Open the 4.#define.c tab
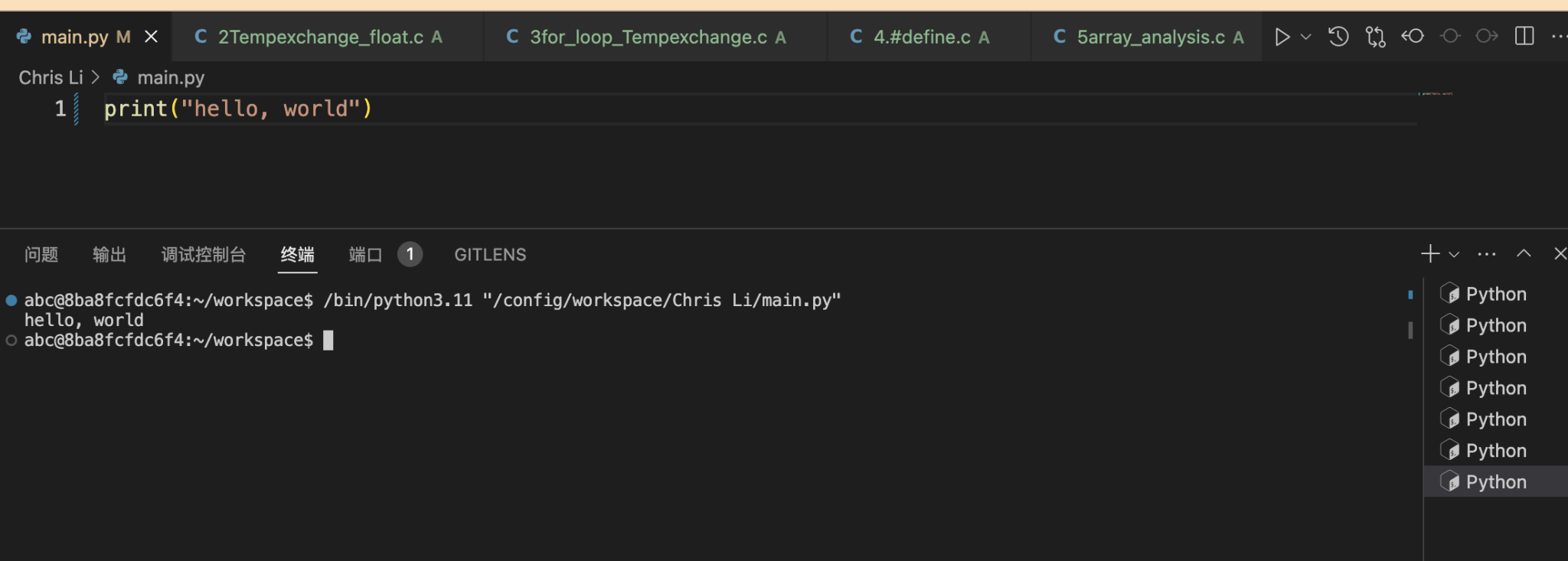 coord(922,37)
